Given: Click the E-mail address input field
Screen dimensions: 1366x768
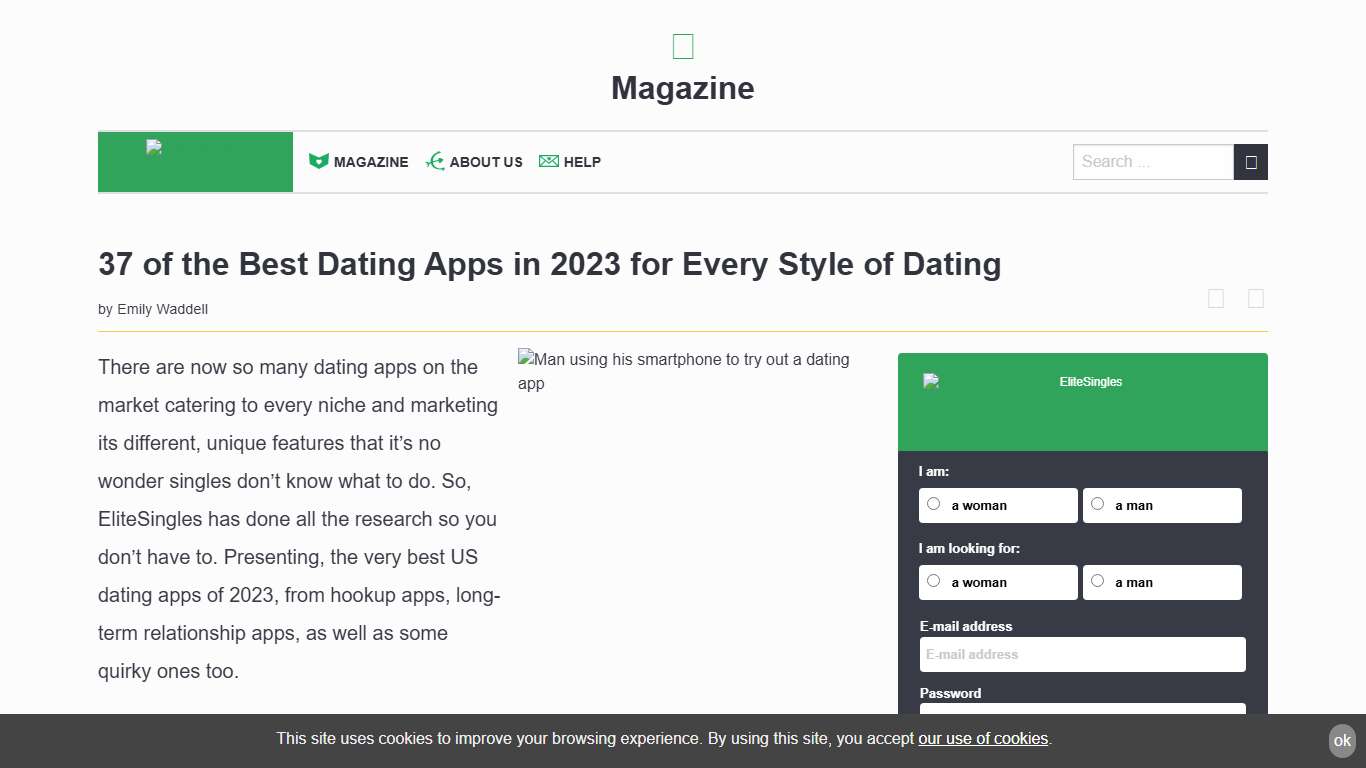Looking at the screenshot, I should point(1082,654).
